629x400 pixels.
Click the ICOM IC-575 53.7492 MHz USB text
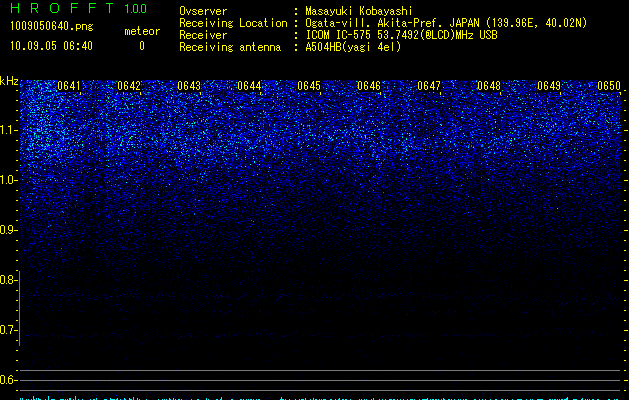click(401, 35)
